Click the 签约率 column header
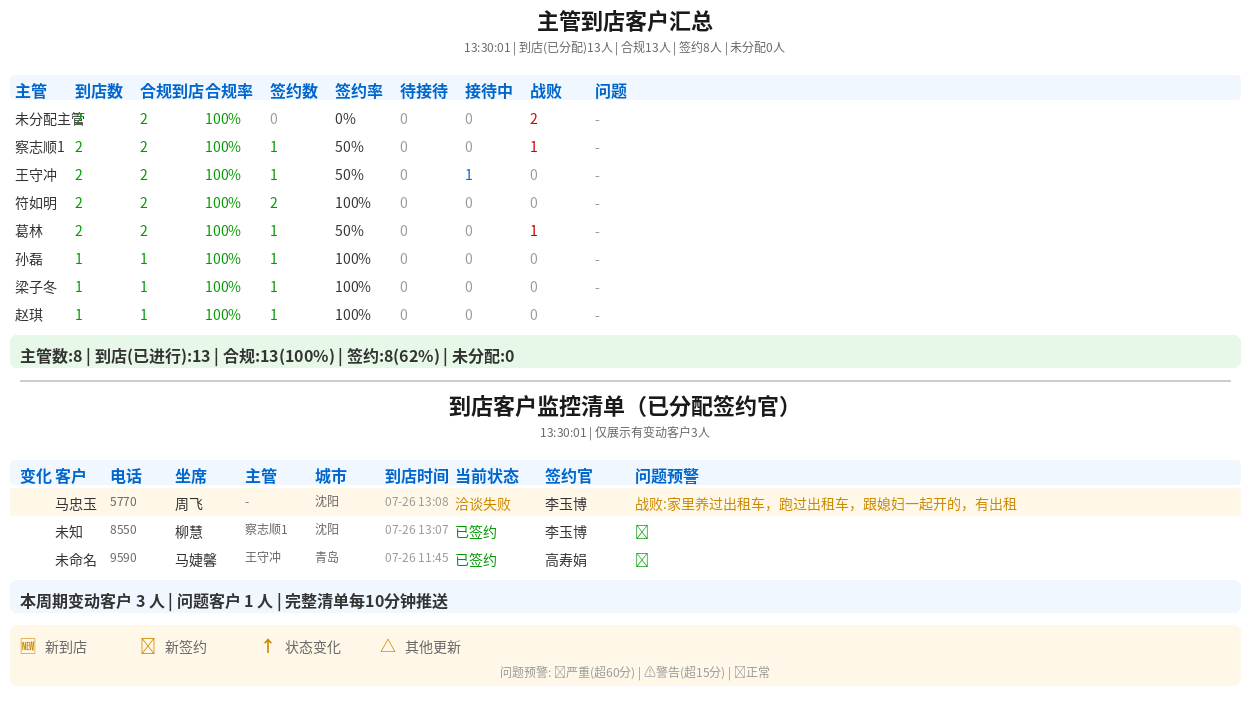1250x728 pixels. pos(359,91)
